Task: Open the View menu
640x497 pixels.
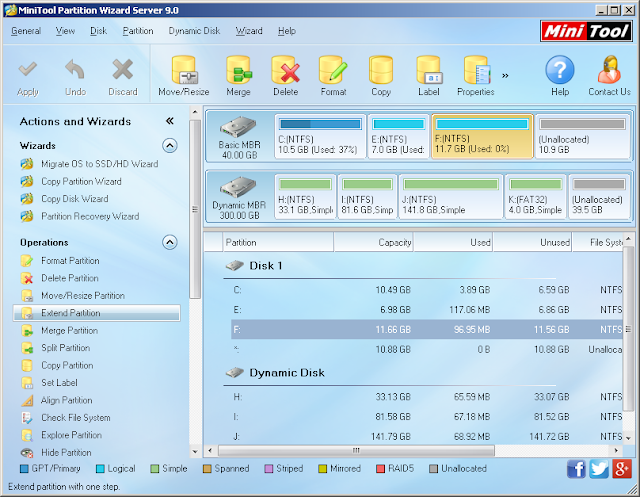Action: [x=65, y=31]
